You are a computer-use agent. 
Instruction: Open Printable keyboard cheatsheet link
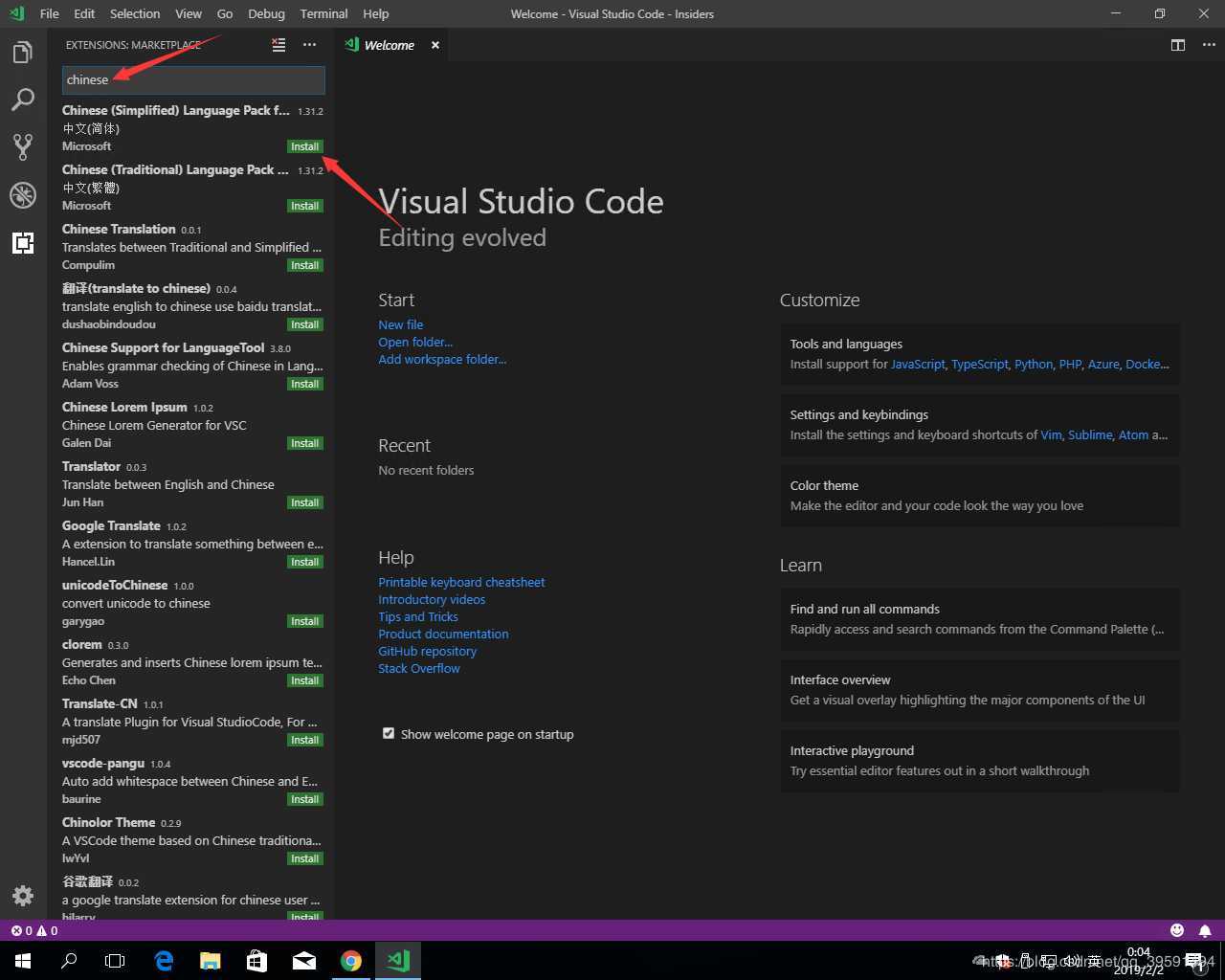461,582
